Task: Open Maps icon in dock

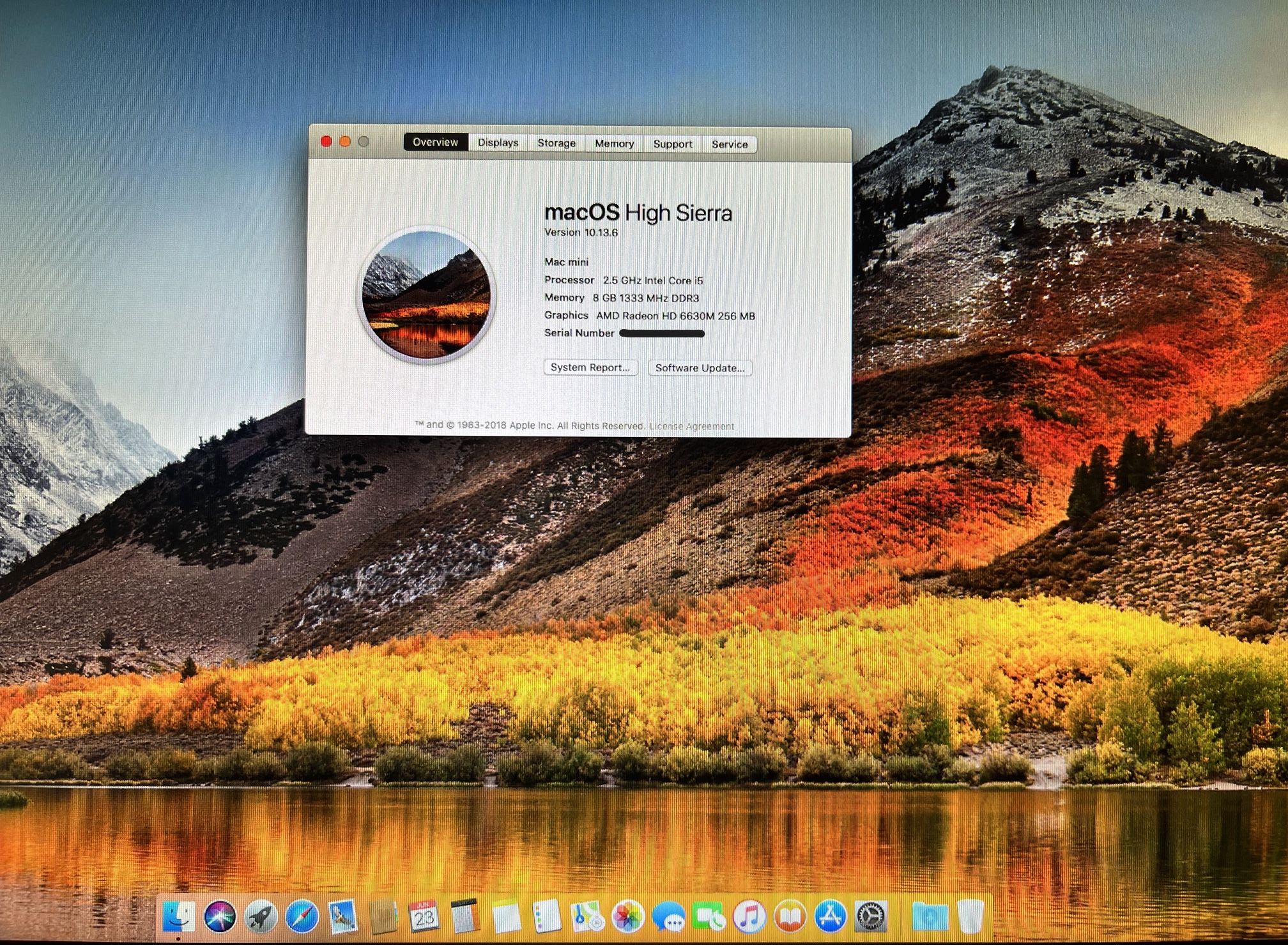Action: pos(588,917)
